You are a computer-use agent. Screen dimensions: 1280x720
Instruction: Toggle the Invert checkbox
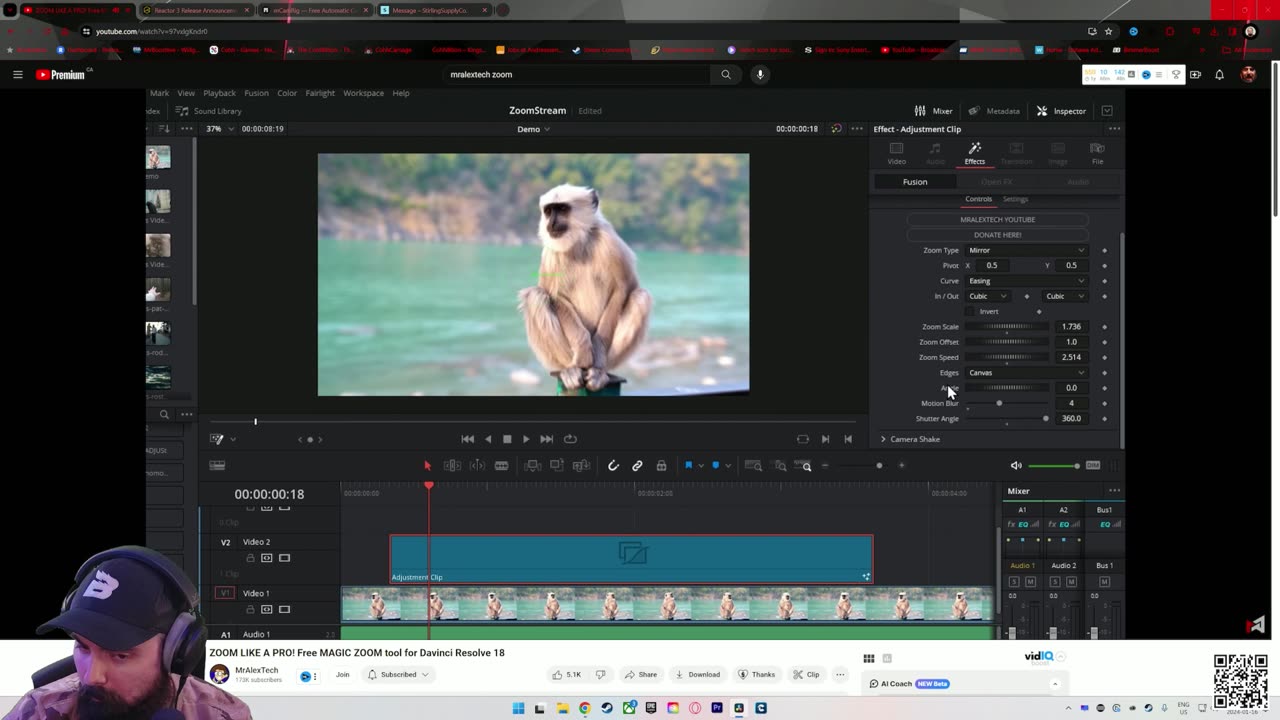tap(970, 311)
